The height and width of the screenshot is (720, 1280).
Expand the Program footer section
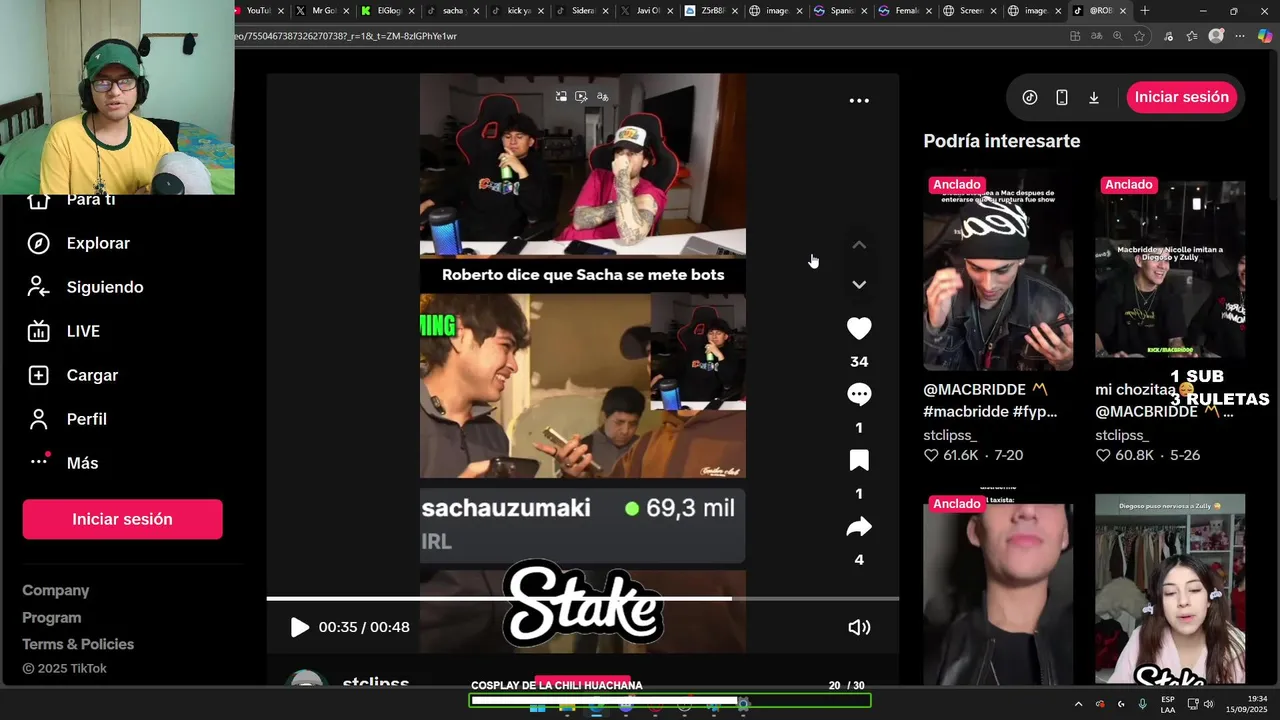click(52, 618)
